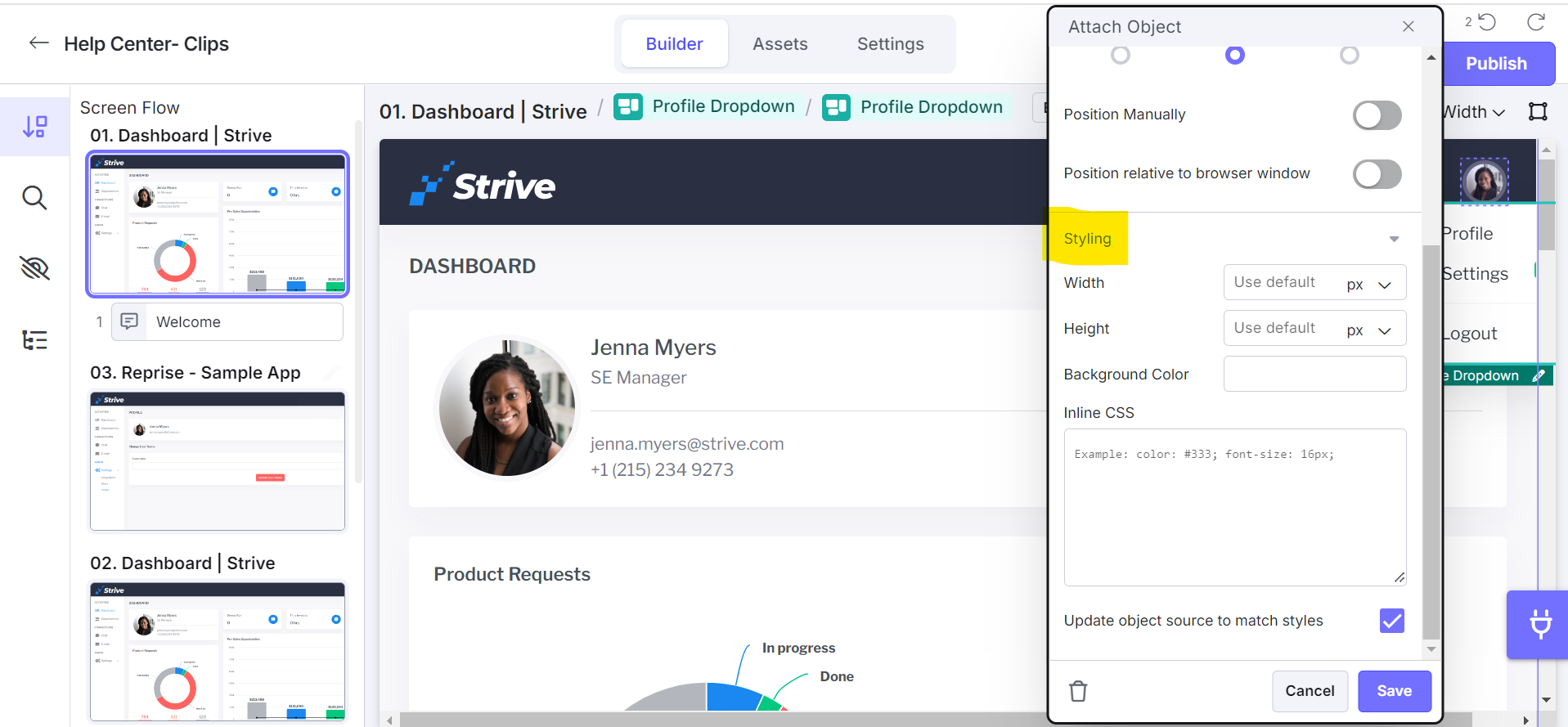Switch to the Settings tab

click(890, 43)
